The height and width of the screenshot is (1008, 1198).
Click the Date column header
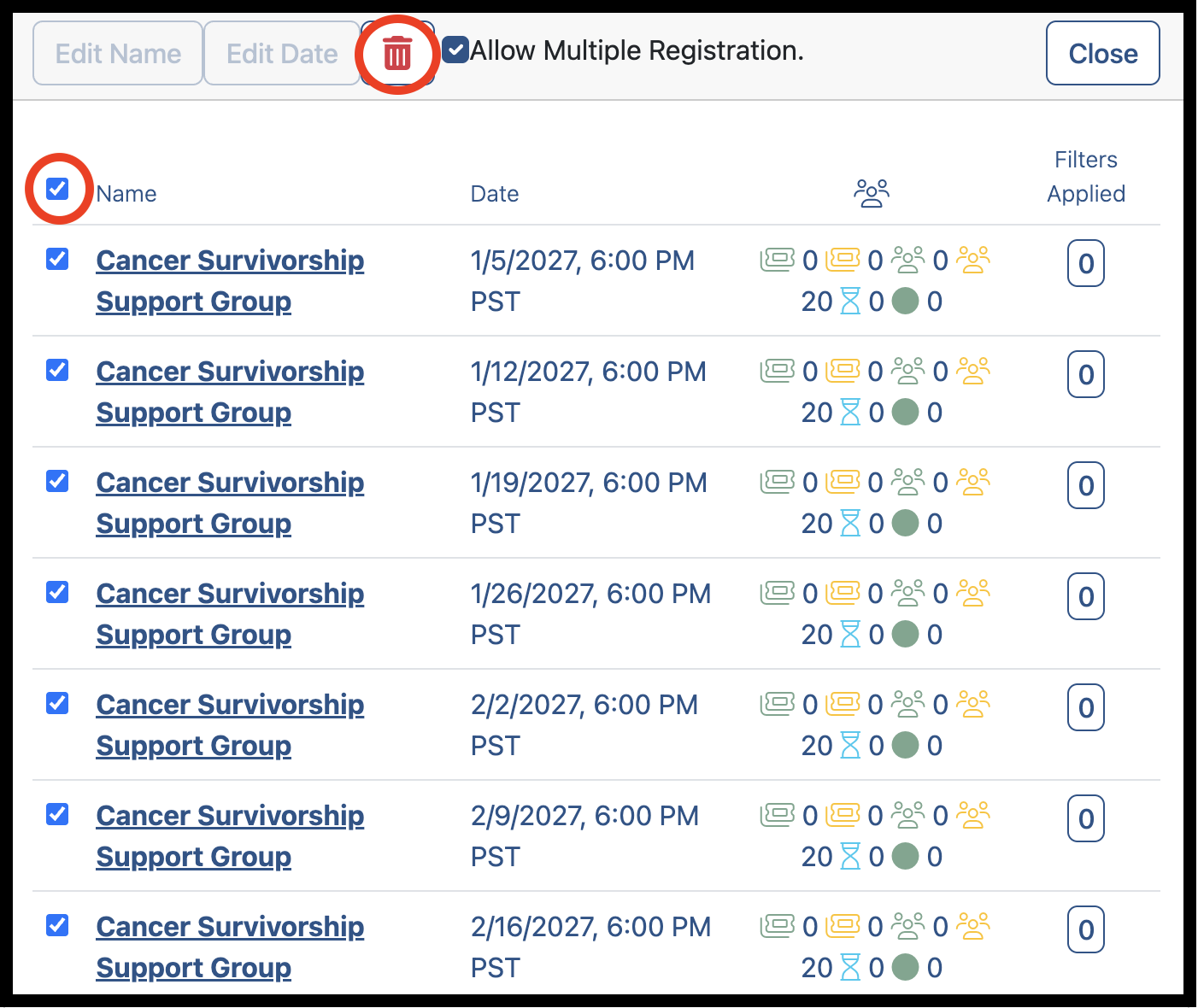coord(495,194)
